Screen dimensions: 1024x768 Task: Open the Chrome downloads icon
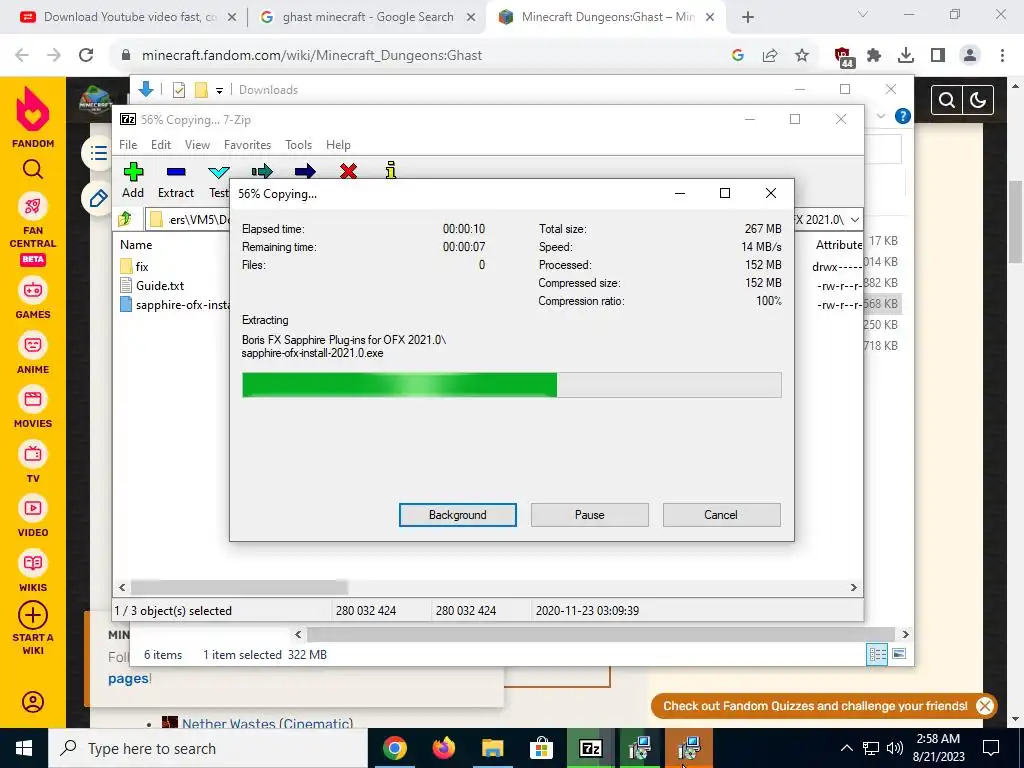[x=906, y=56]
